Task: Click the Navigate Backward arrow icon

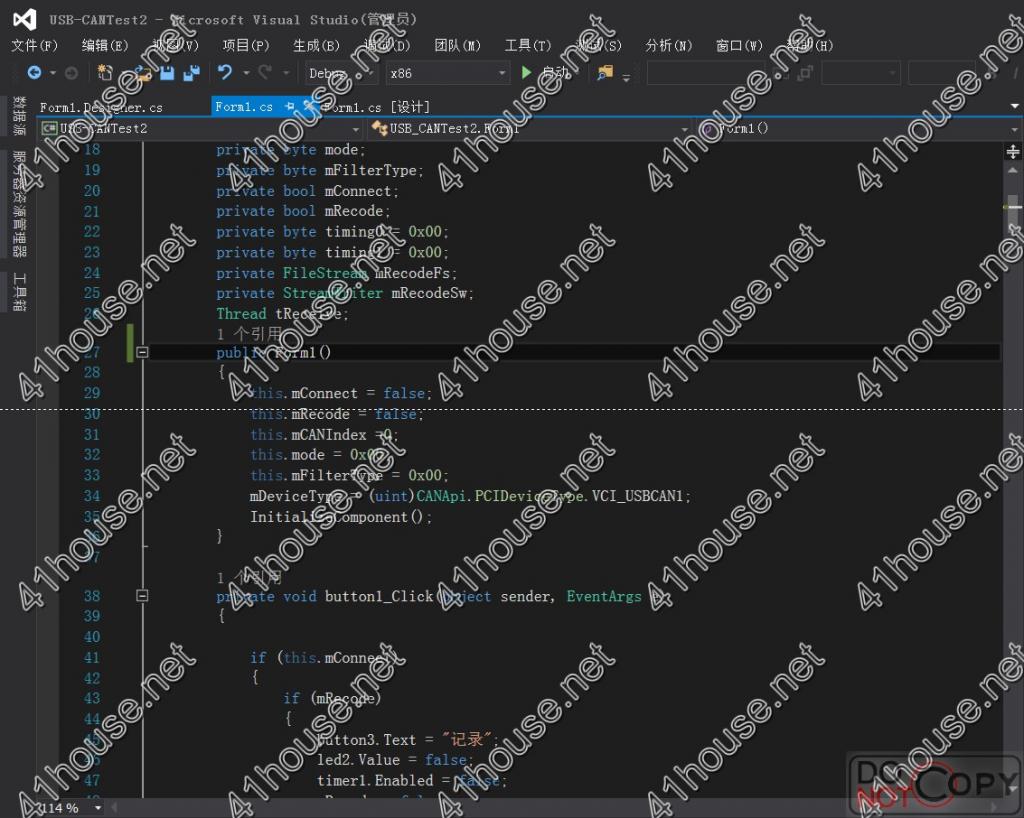Action: click(x=34, y=72)
